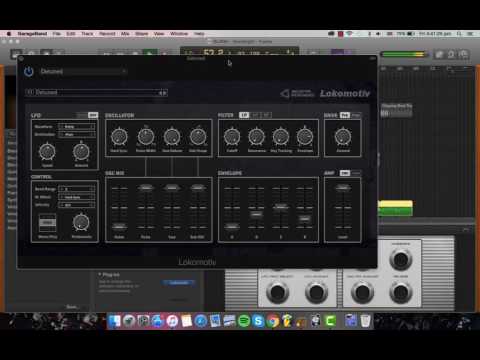The width and height of the screenshot is (480, 360).
Task: Open the File menu
Action: click(x=57, y=34)
